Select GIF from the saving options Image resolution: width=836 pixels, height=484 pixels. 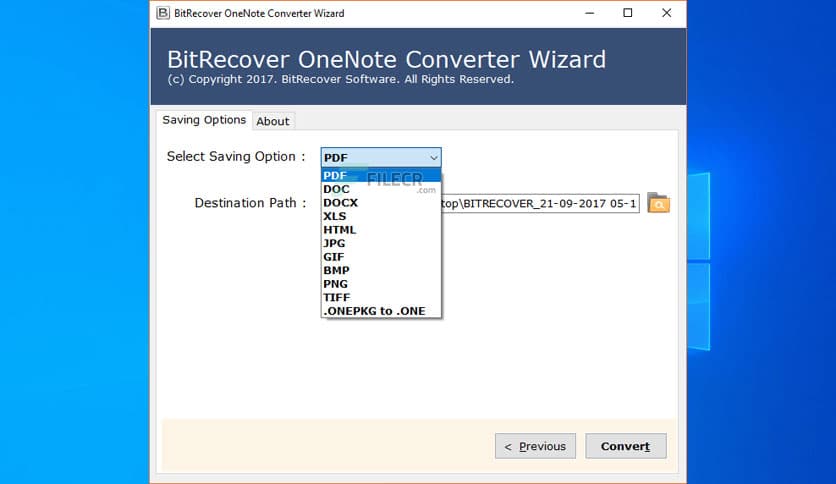(x=381, y=257)
